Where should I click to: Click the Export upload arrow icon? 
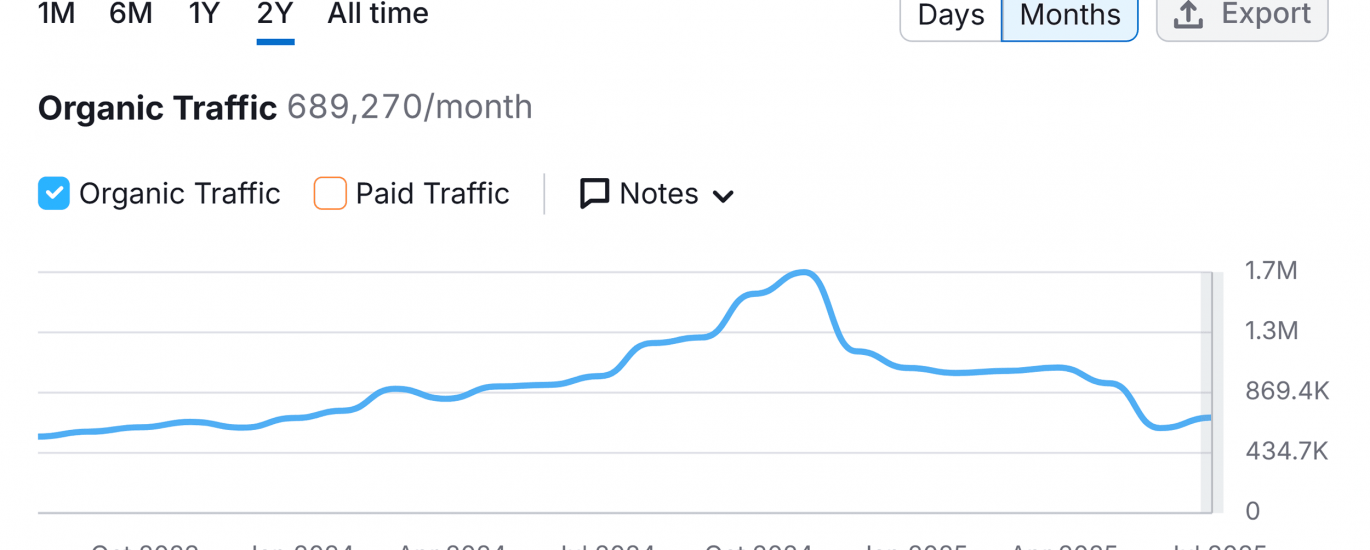point(1188,15)
